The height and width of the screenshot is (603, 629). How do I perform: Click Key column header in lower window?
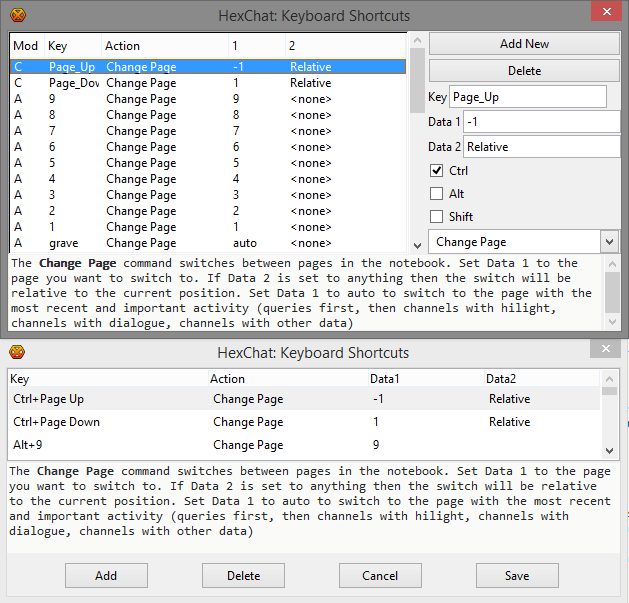[108, 378]
